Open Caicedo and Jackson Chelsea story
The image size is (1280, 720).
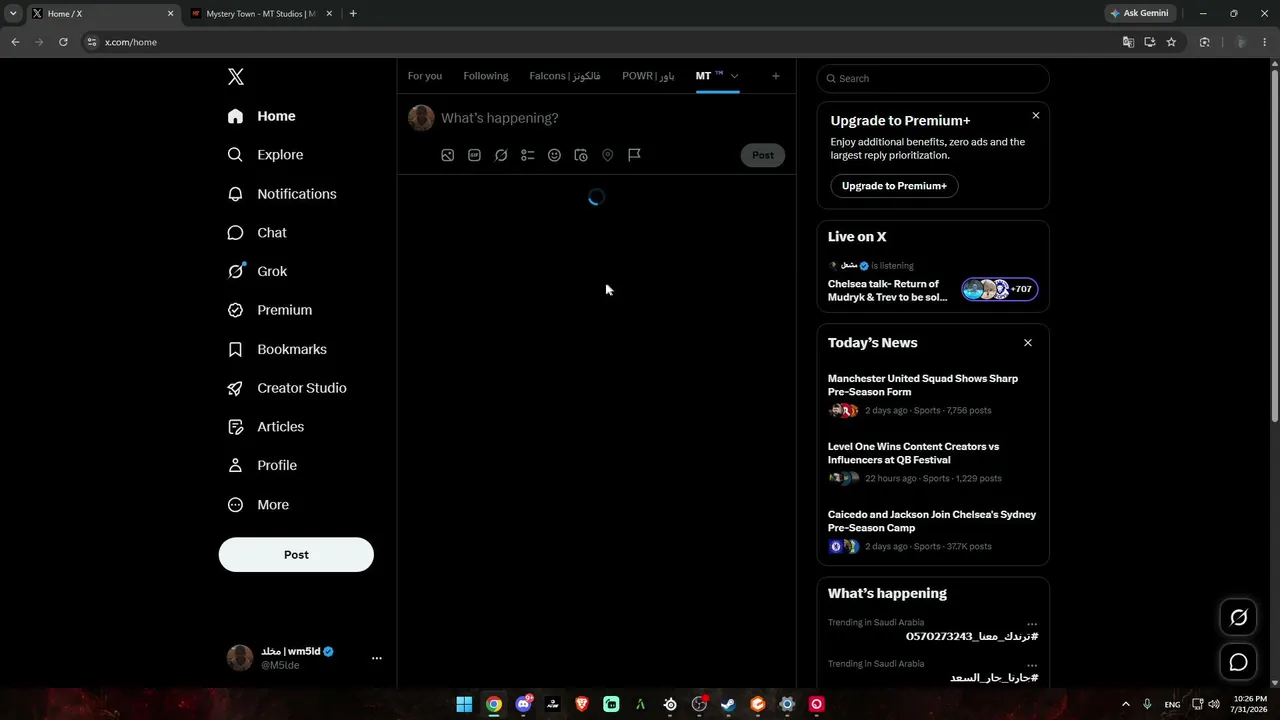click(x=933, y=530)
